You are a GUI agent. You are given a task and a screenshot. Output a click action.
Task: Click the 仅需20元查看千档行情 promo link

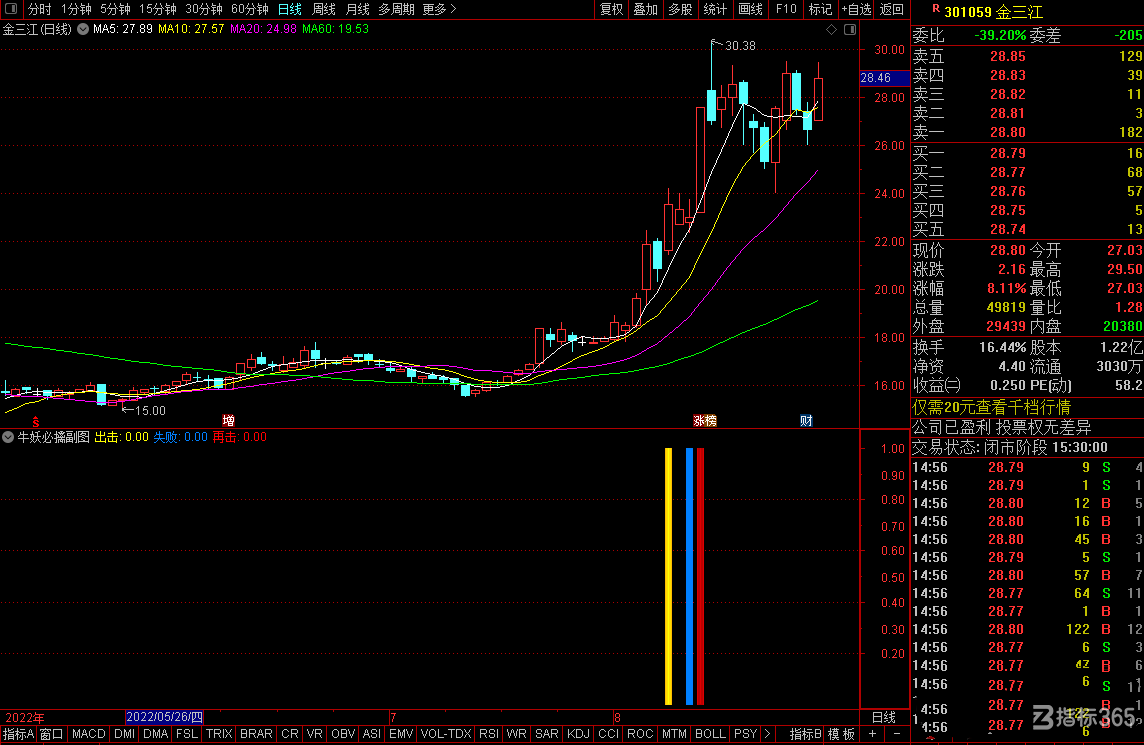pos(992,407)
